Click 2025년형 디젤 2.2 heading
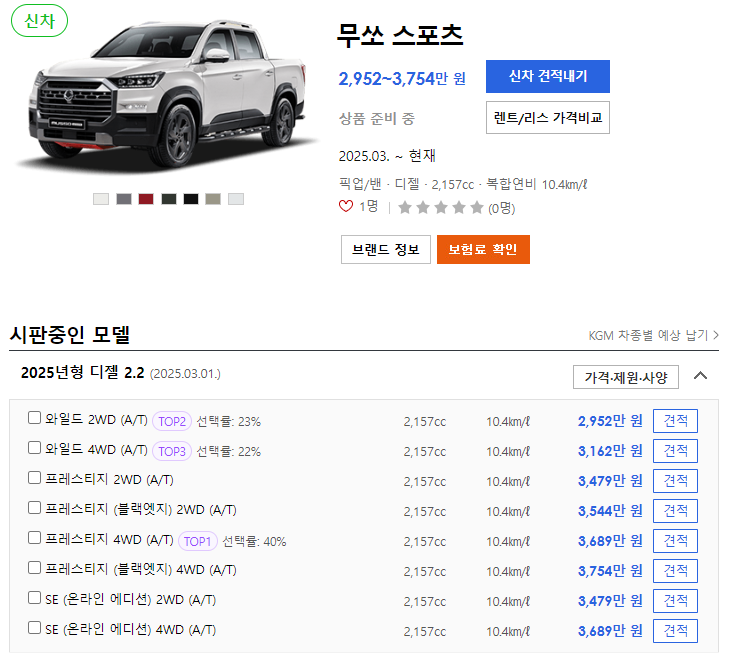 tap(83, 373)
